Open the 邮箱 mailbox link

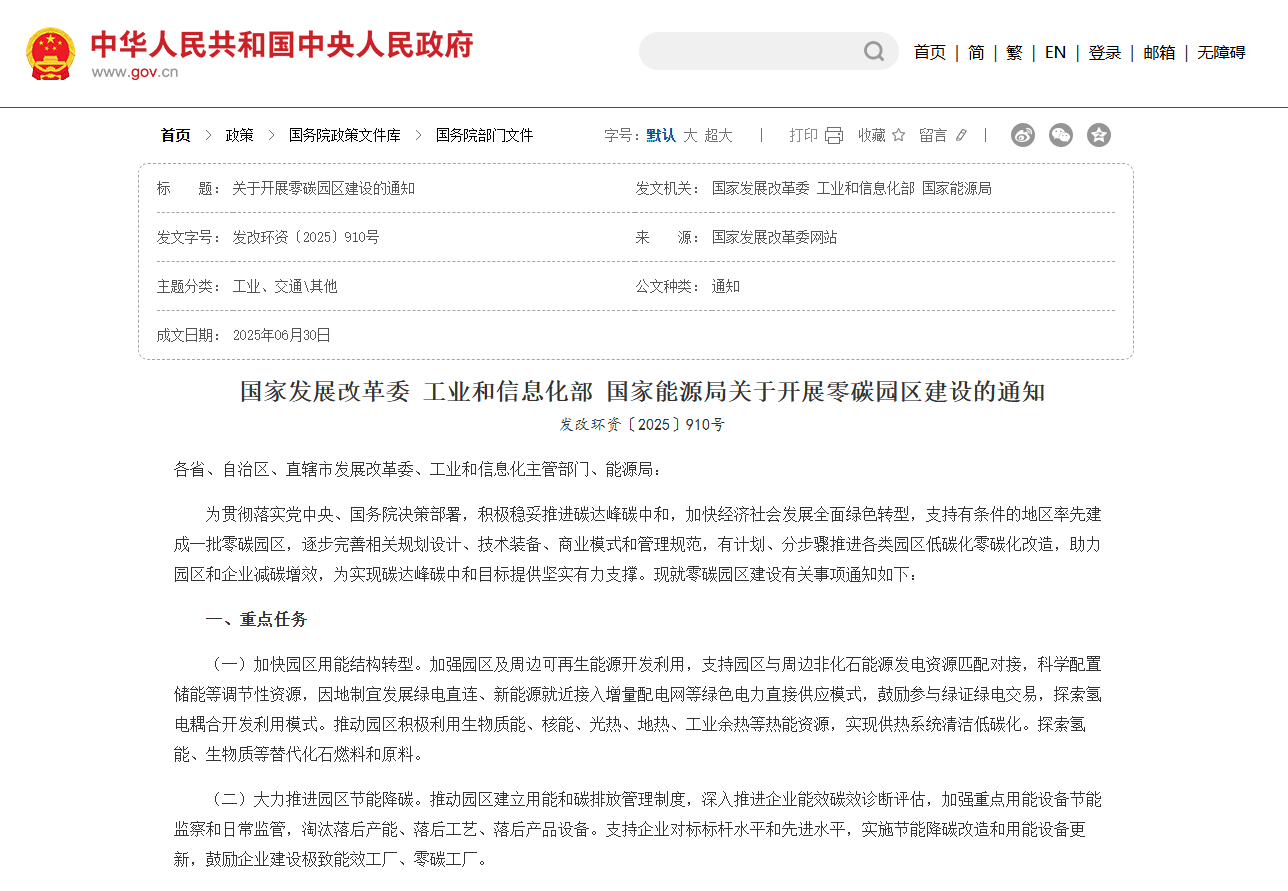click(1159, 53)
